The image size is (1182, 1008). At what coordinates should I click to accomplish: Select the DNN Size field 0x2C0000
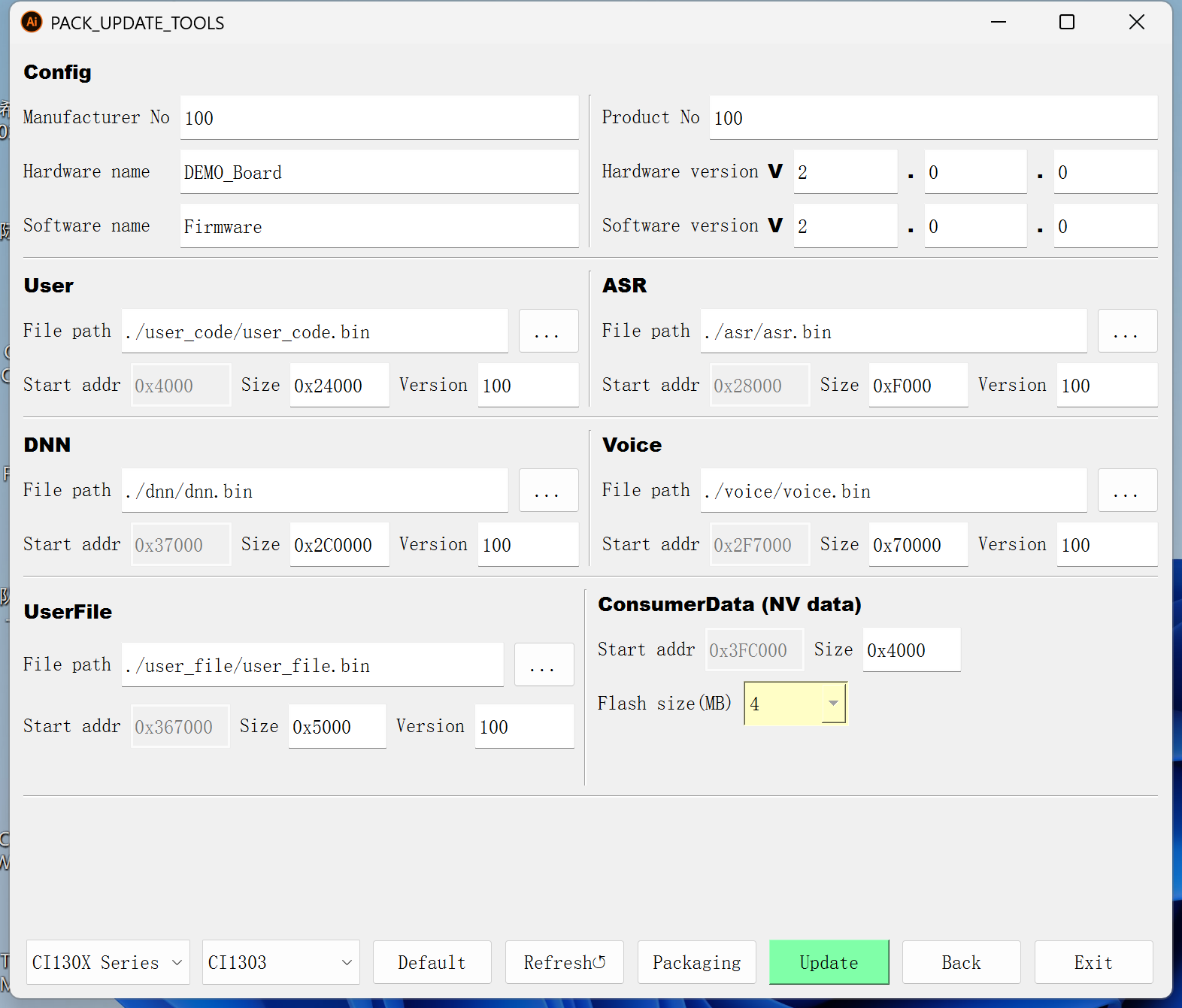click(339, 545)
